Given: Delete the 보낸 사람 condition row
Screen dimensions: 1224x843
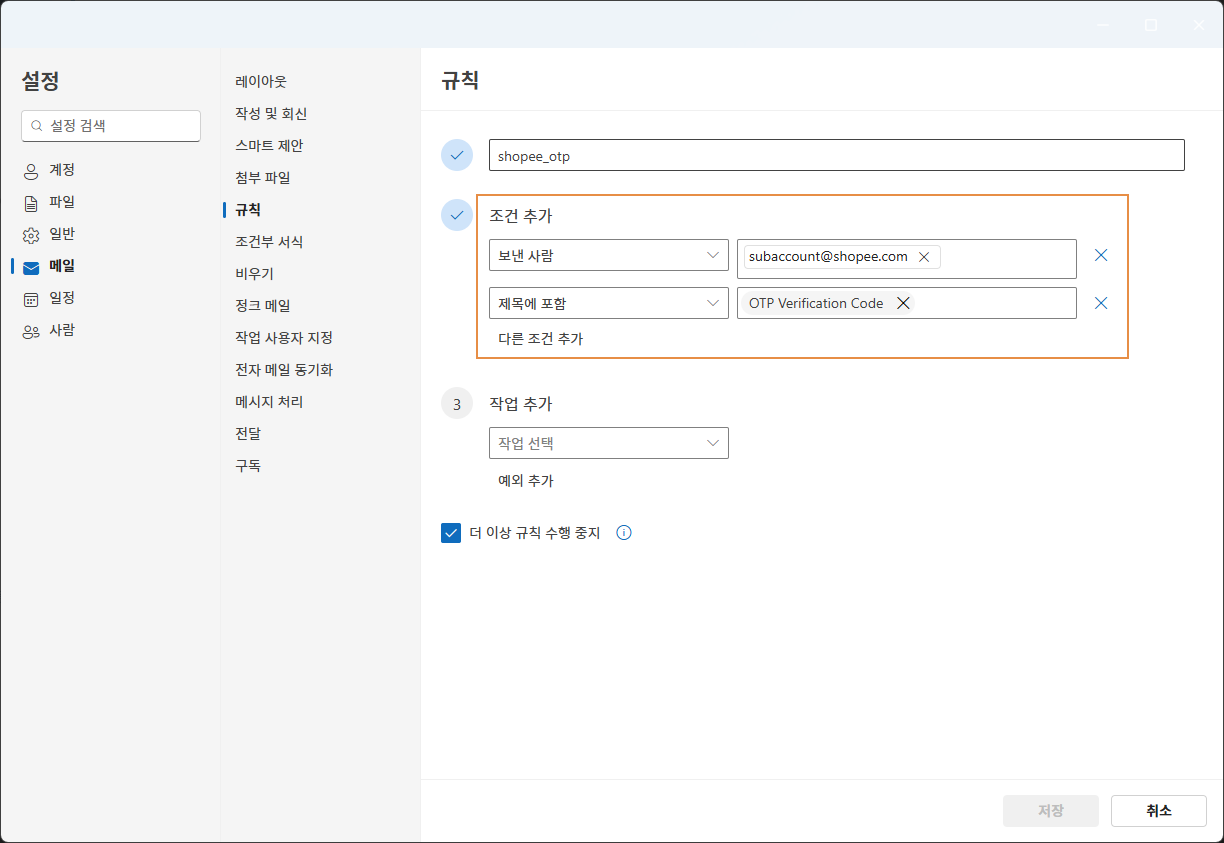Looking at the screenshot, I should 1101,255.
